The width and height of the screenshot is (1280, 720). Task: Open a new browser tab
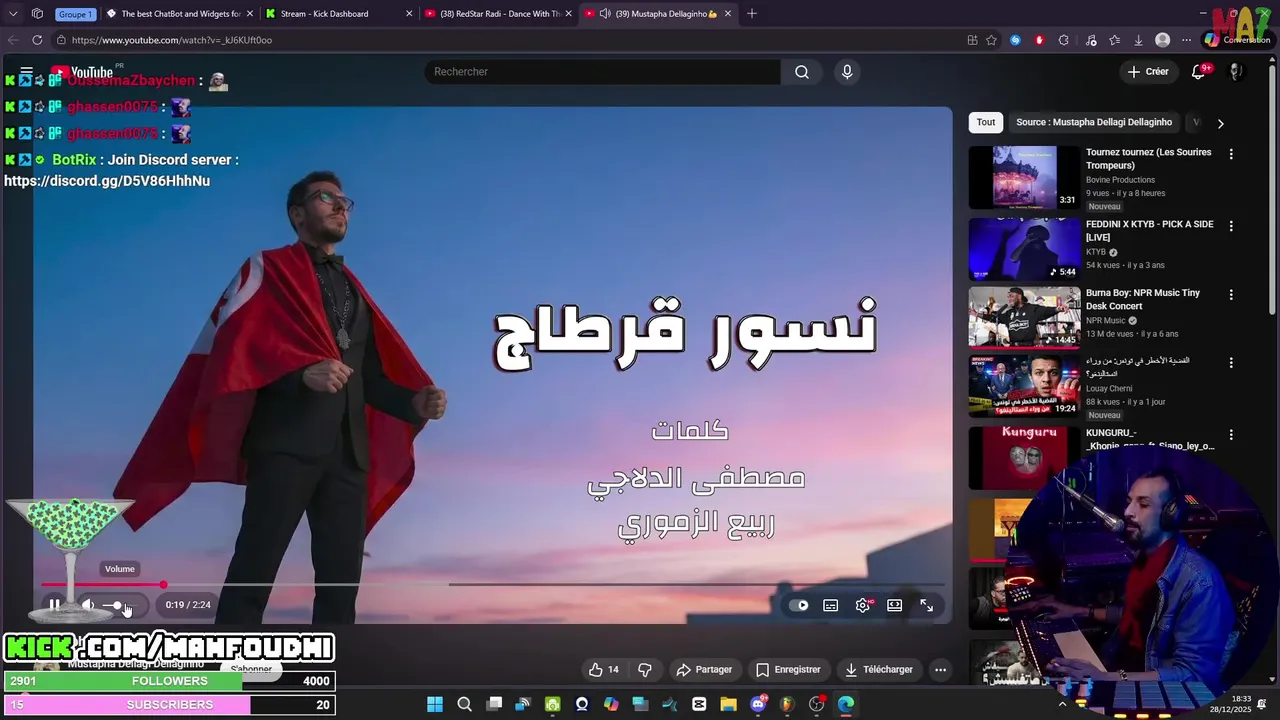coord(752,14)
